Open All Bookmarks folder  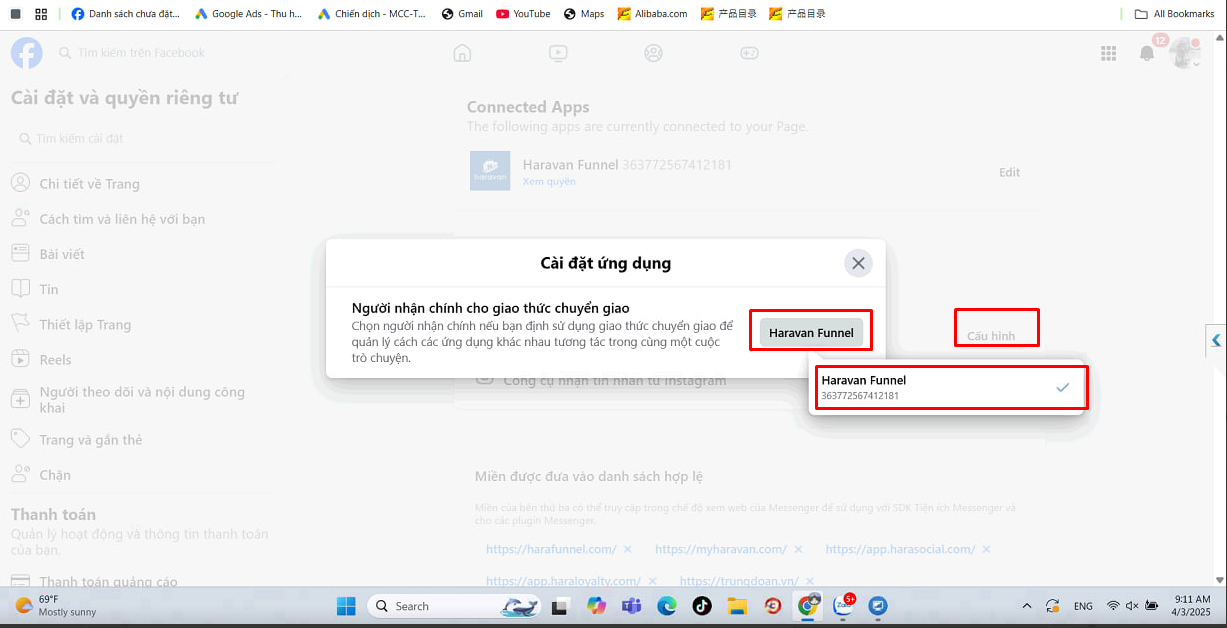[1174, 14]
